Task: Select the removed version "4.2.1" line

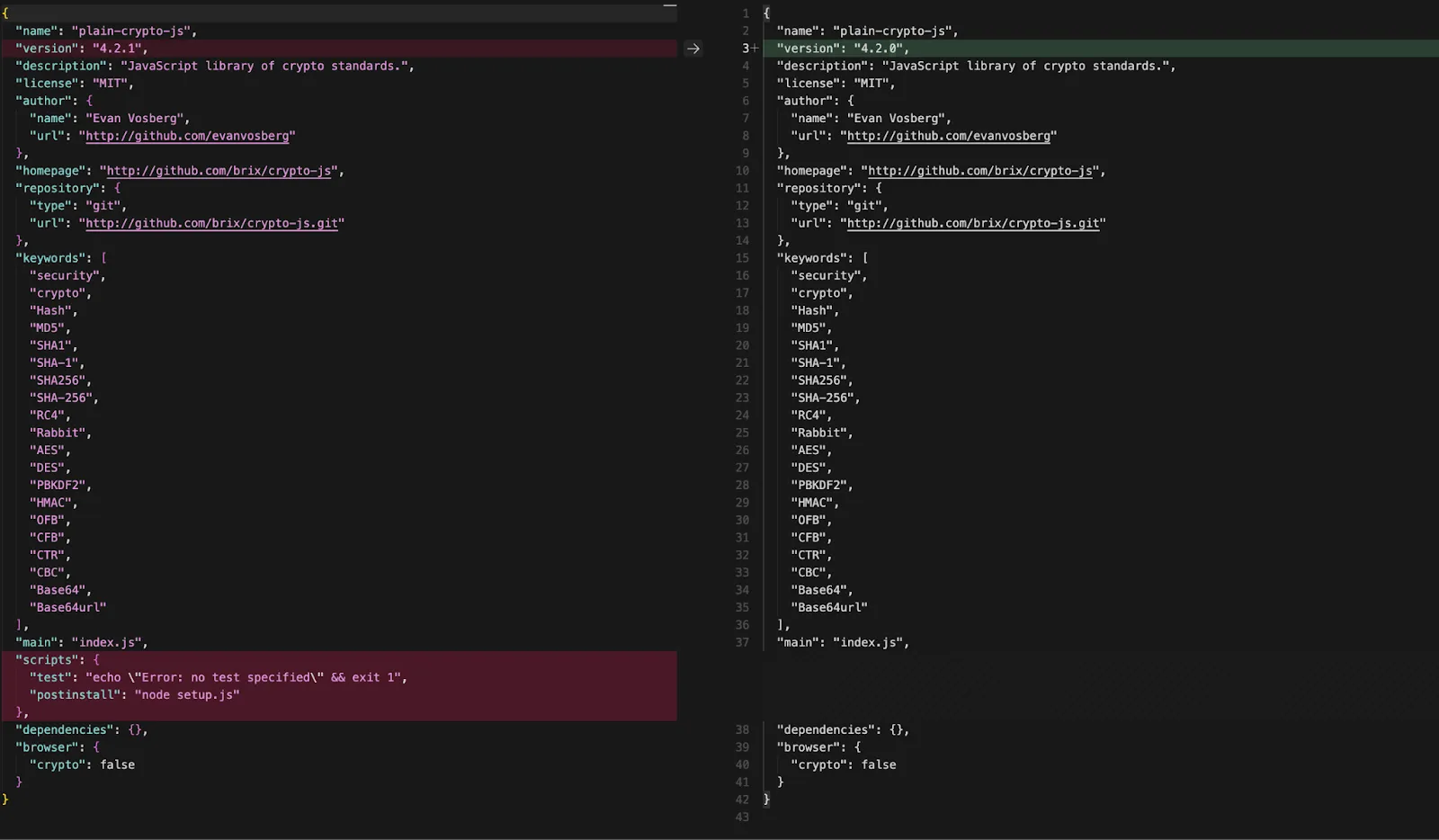Action: (339, 49)
